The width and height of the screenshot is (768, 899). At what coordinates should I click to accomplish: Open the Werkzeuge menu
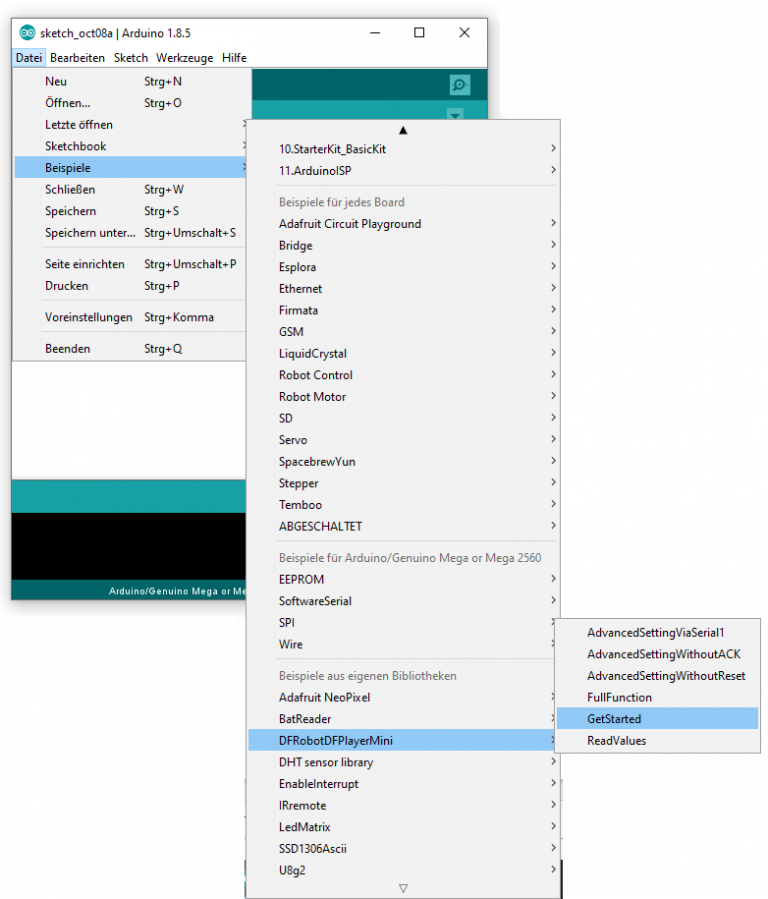185,57
